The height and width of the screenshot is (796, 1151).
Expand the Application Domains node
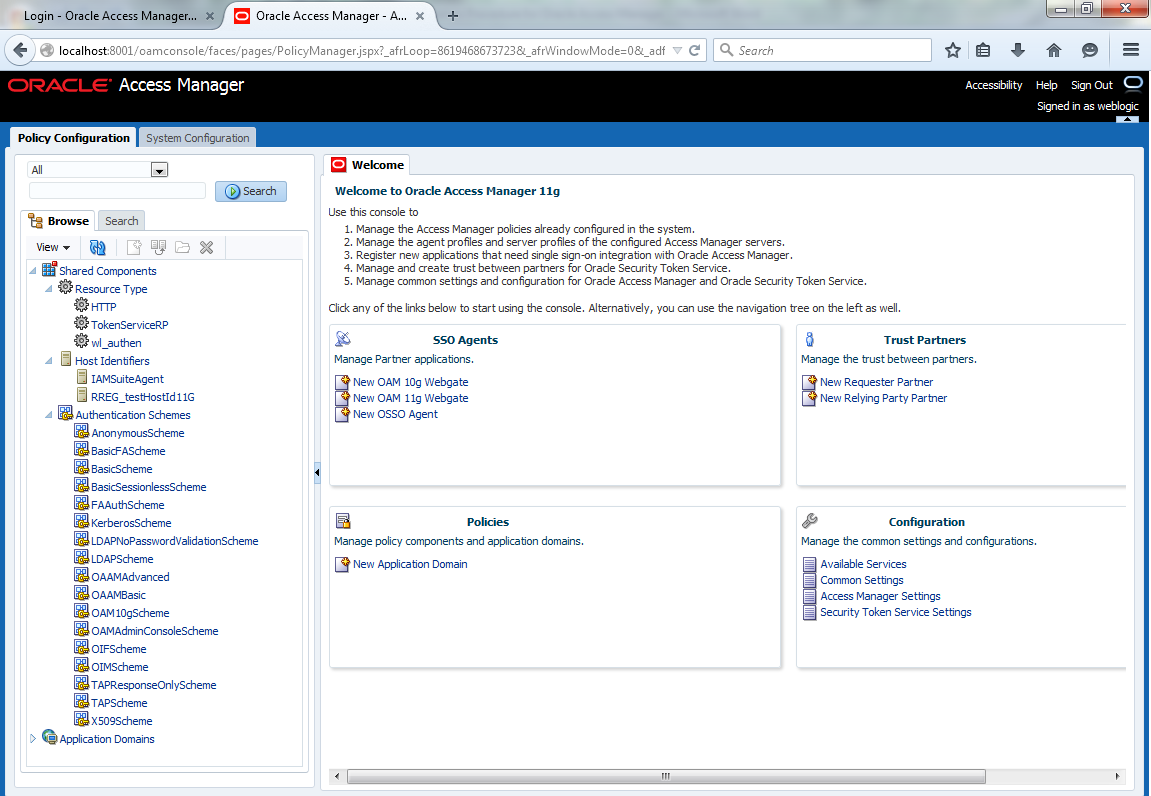[x=33, y=739]
